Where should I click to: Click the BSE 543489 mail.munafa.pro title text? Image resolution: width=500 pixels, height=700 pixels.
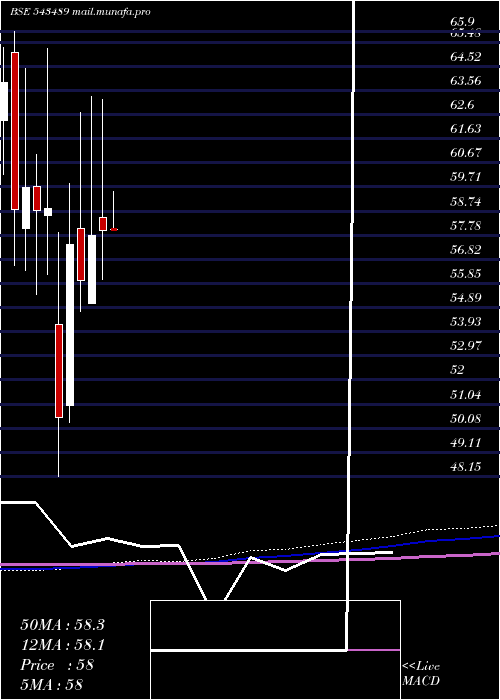pos(80,12)
